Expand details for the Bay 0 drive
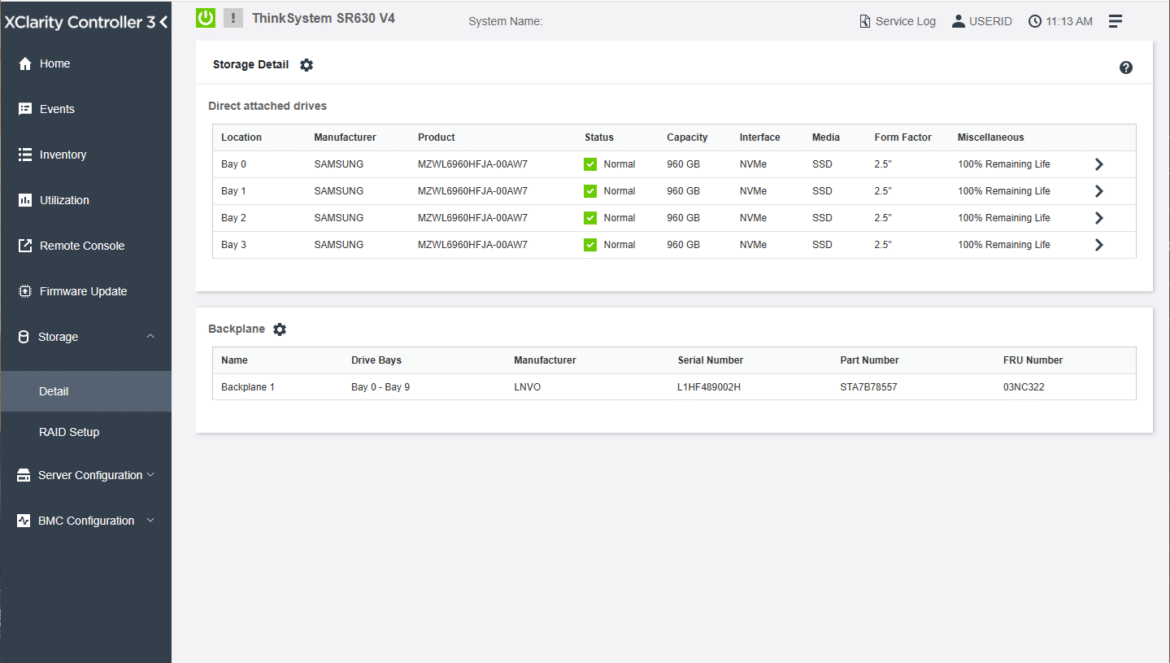This screenshot has width=1170, height=663. pyautogui.click(x=1098, y=164)
